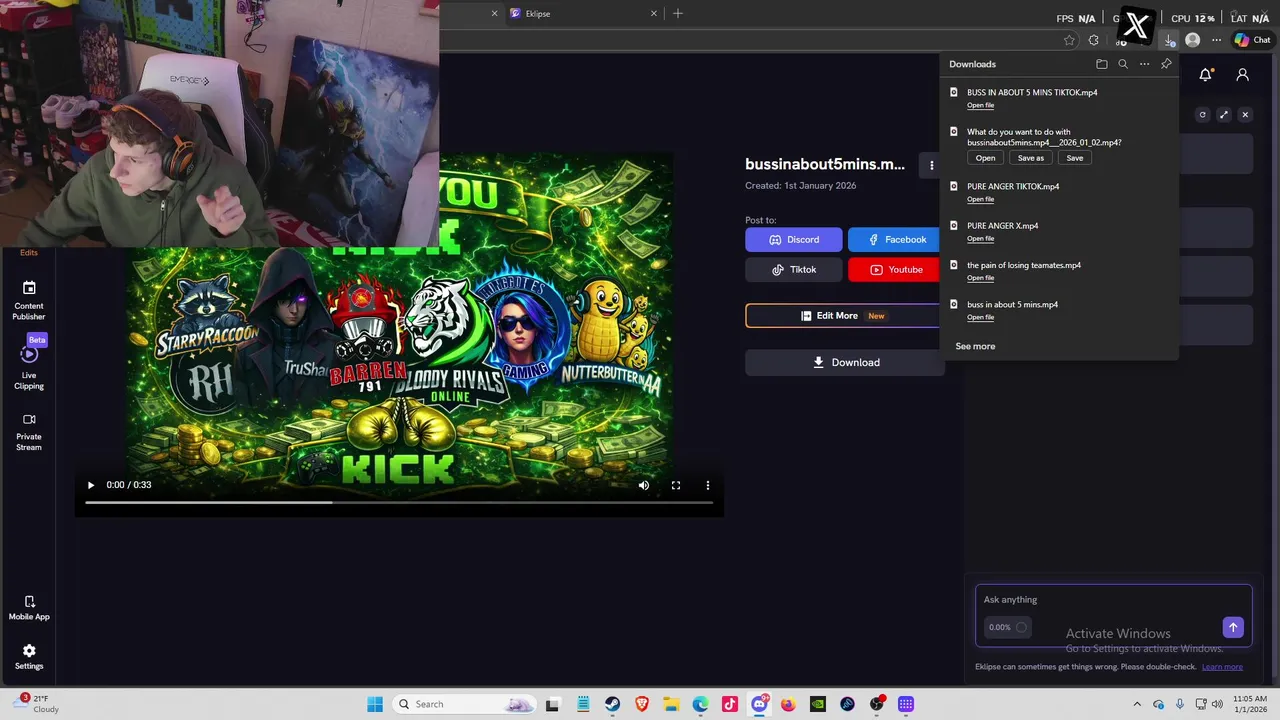The image size is (1280, 720).
Task: Close the Eklipse chat panel
Action: 1245,115
